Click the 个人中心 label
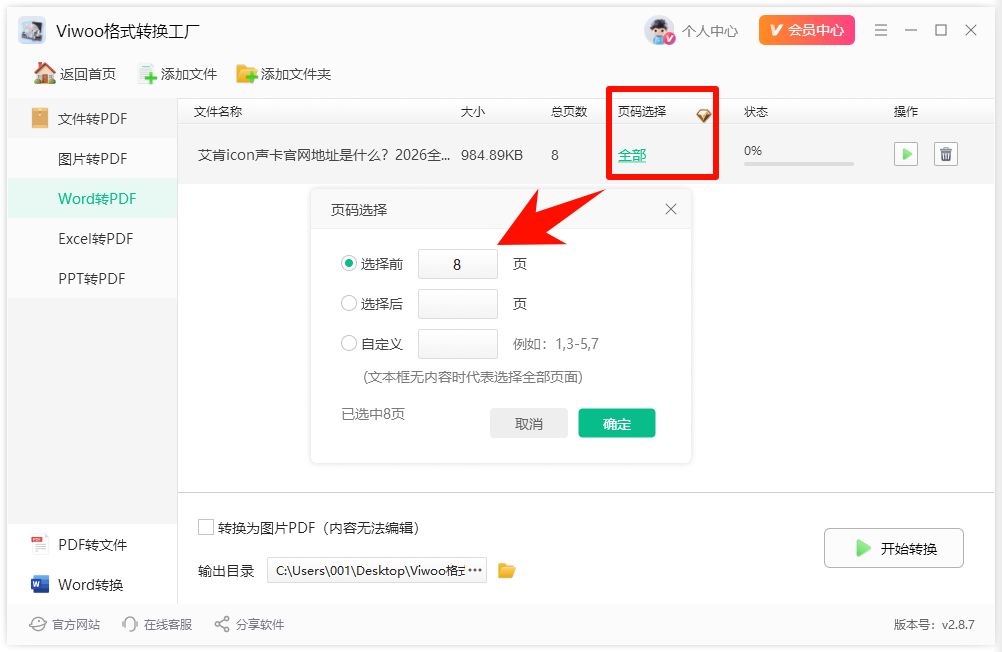Viewport: 1002px width, 652px height. pos(710,31)
